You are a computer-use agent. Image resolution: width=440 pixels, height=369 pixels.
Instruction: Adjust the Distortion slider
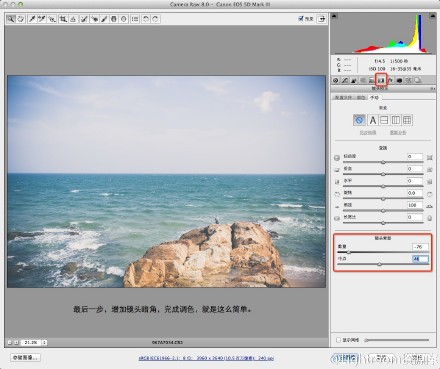(x=383, y=162)
